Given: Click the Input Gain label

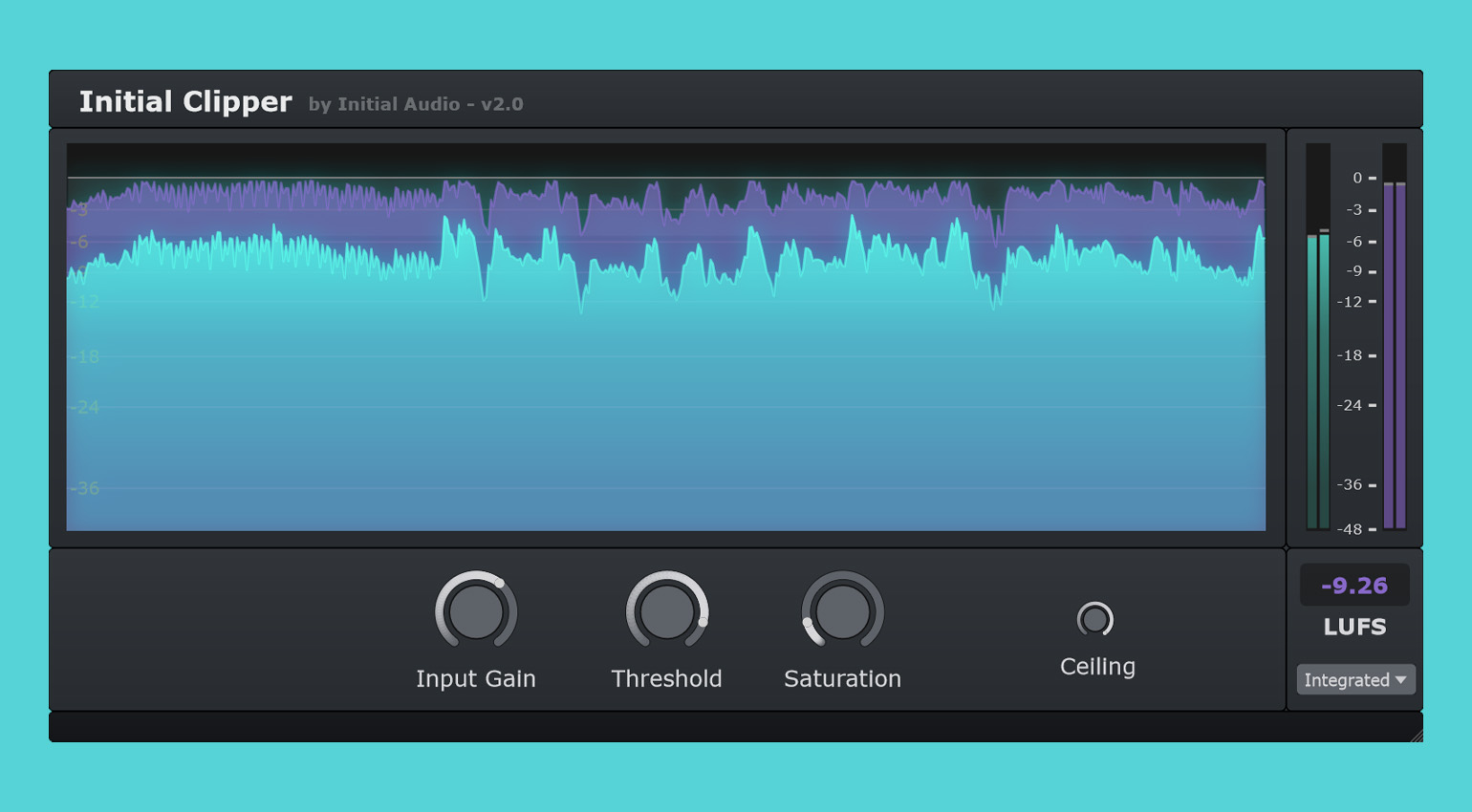Looking at the screenshot, I should (475, 678).
